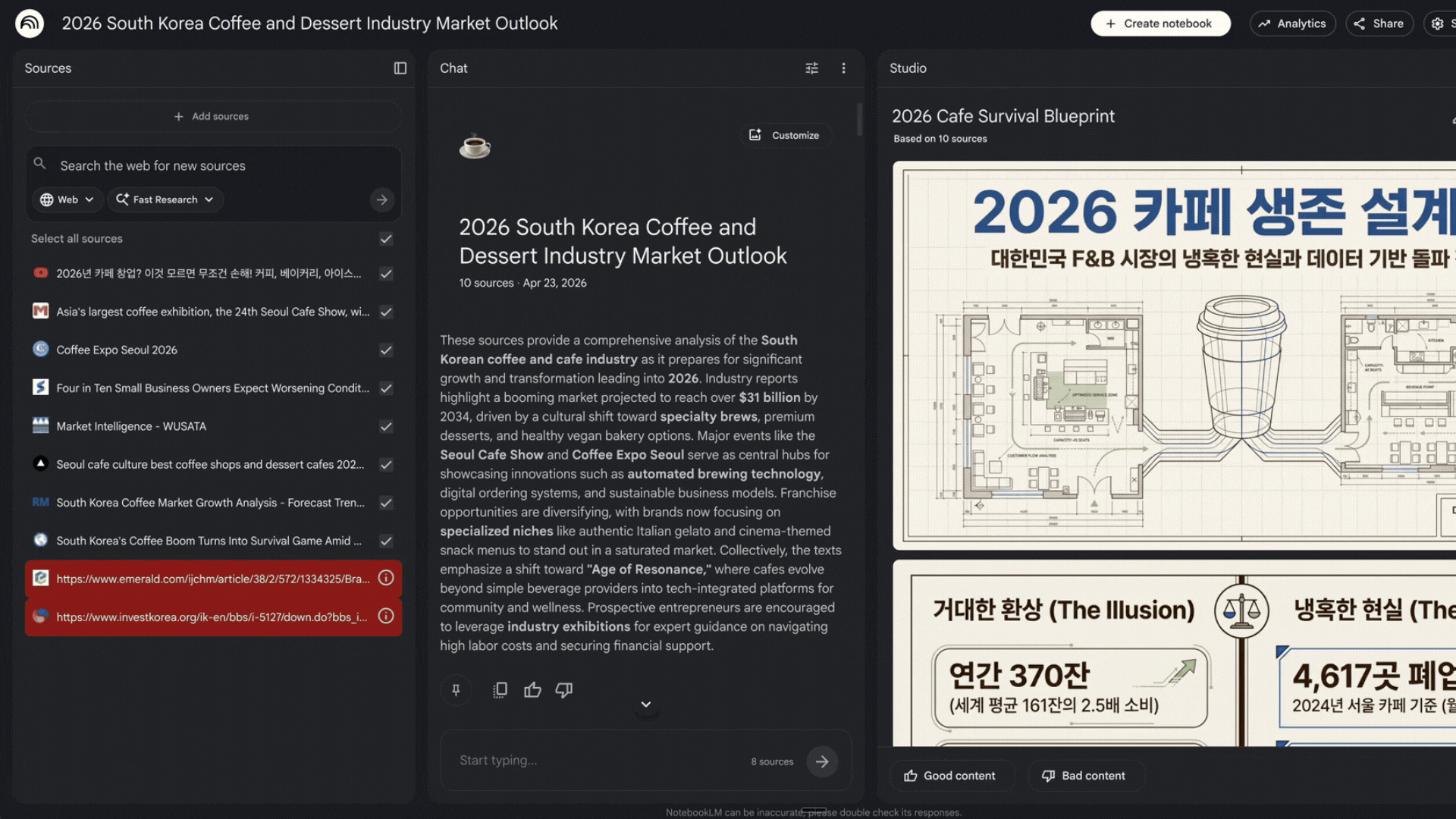This screenshot has width=1456, height=819.
Task: Click the Four in Ten Small Business source icon
Action: coord(41,388)
